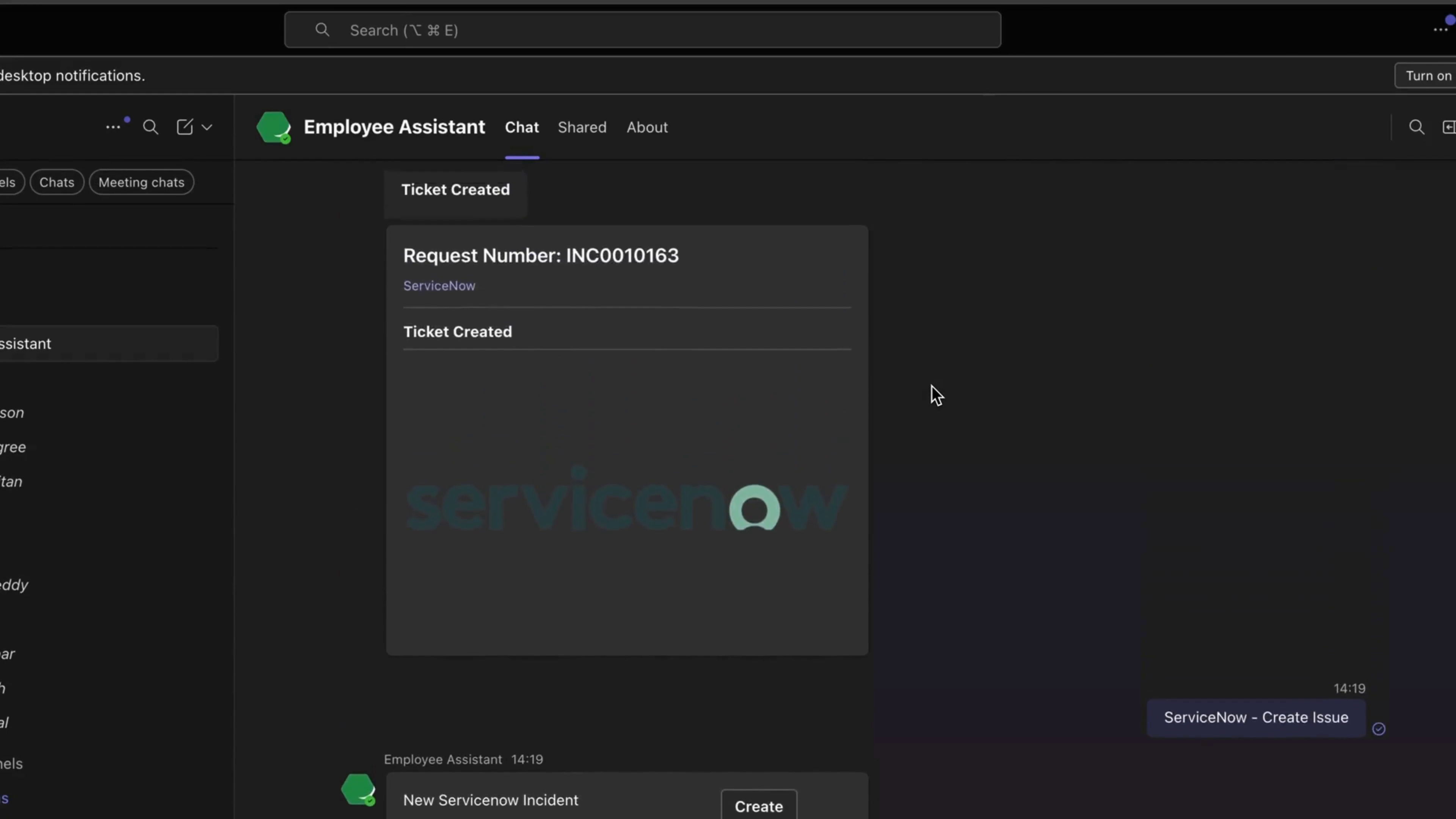
Task: Start a new chat with the compose icon
Action: pos(184,127)
